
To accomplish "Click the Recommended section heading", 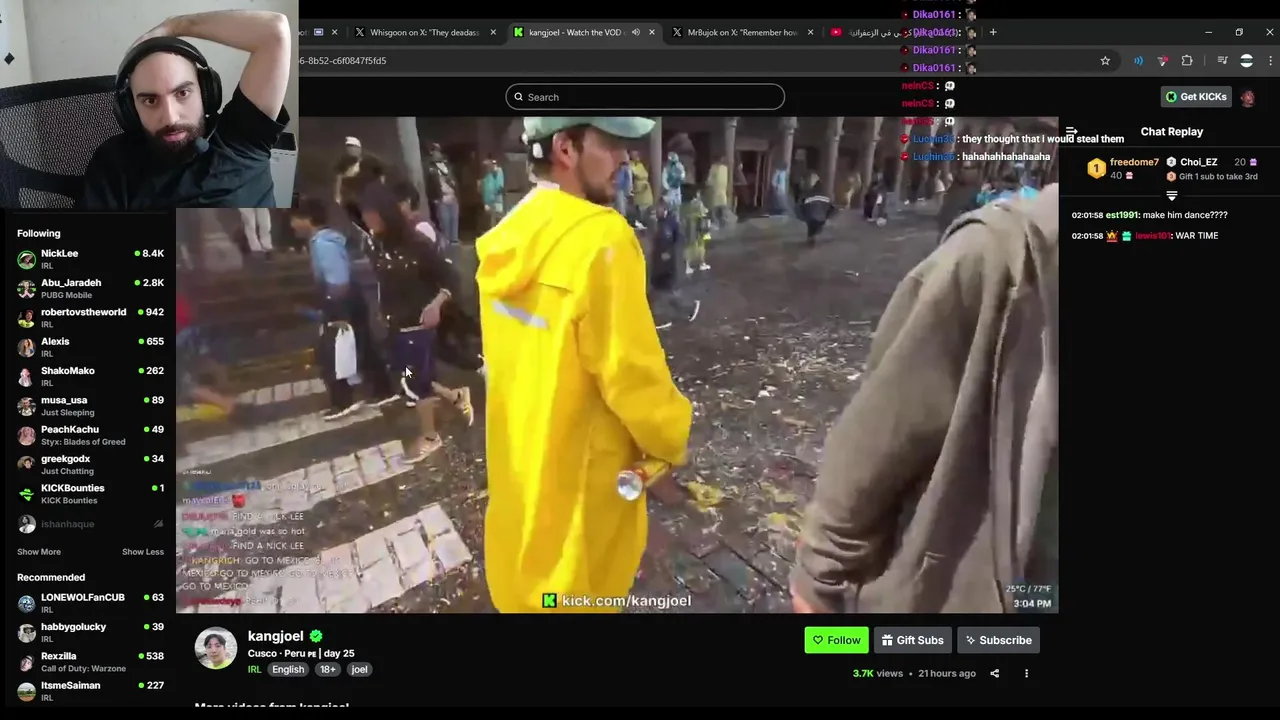I will point(51,577).
